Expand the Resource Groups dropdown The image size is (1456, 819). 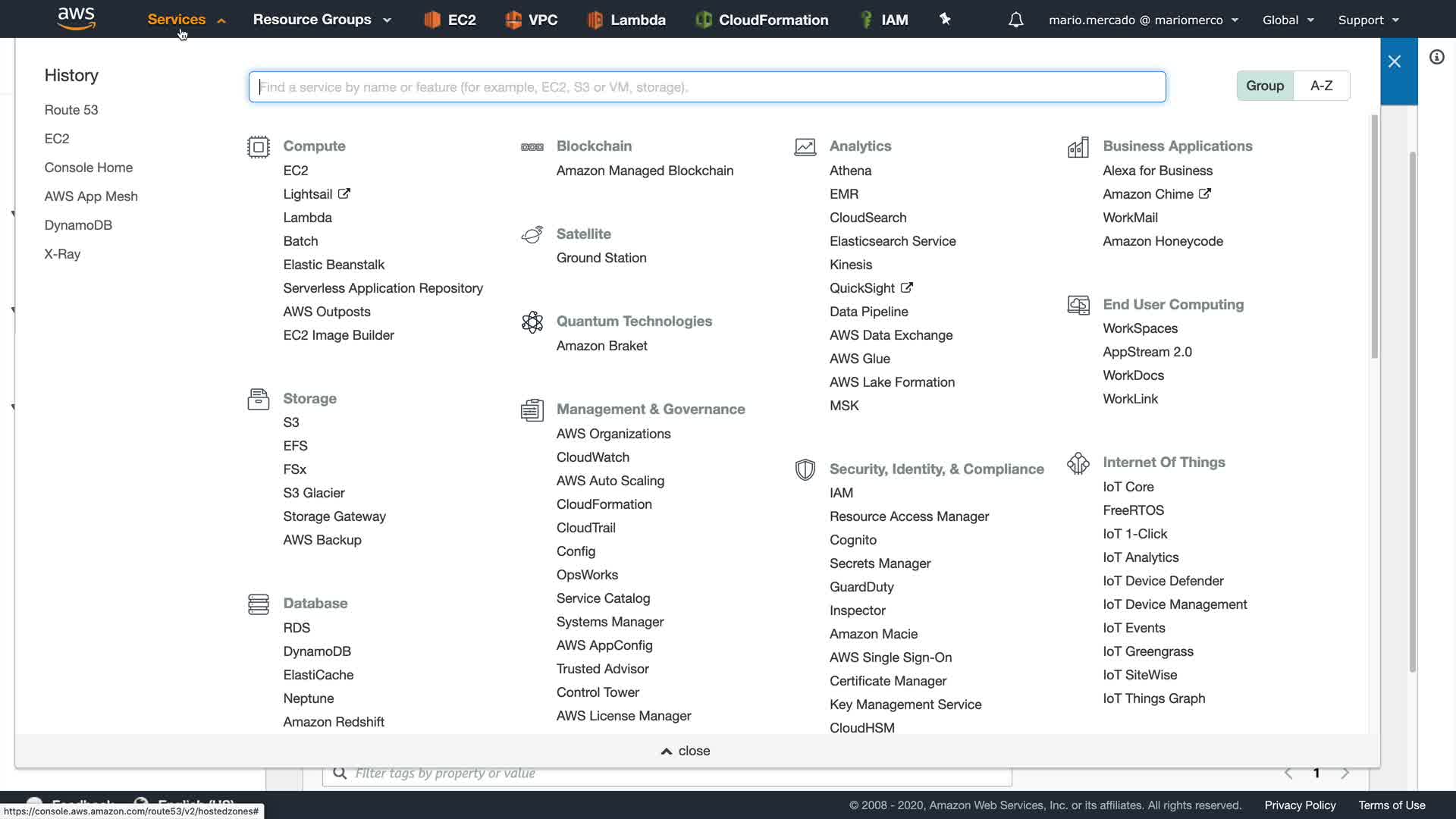pos(322,20)
